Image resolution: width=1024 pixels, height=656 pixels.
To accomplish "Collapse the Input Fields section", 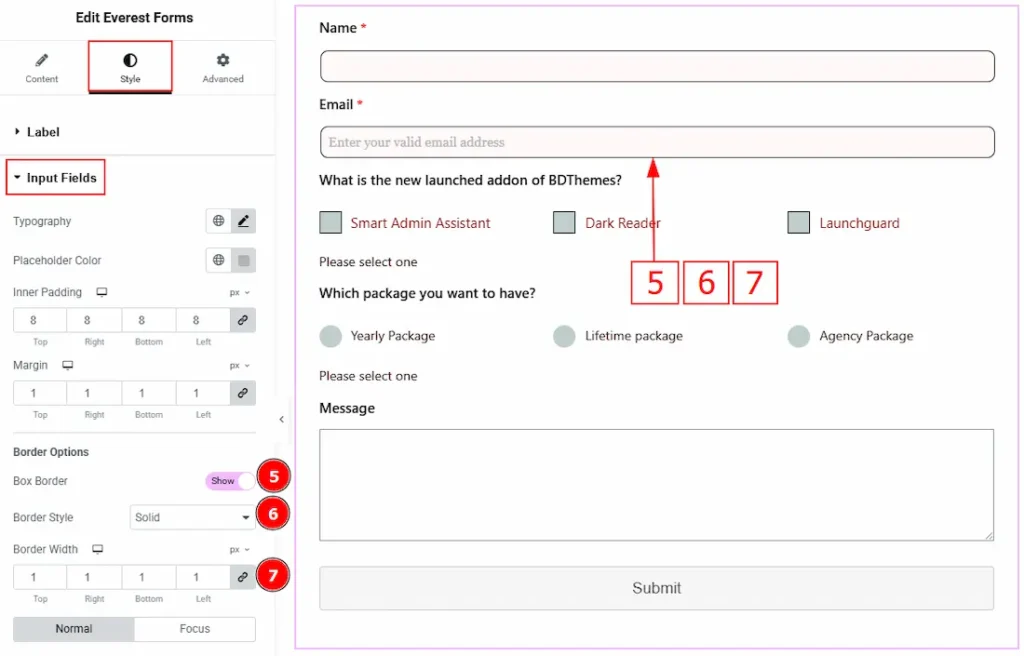I will [x=56, y=178].
